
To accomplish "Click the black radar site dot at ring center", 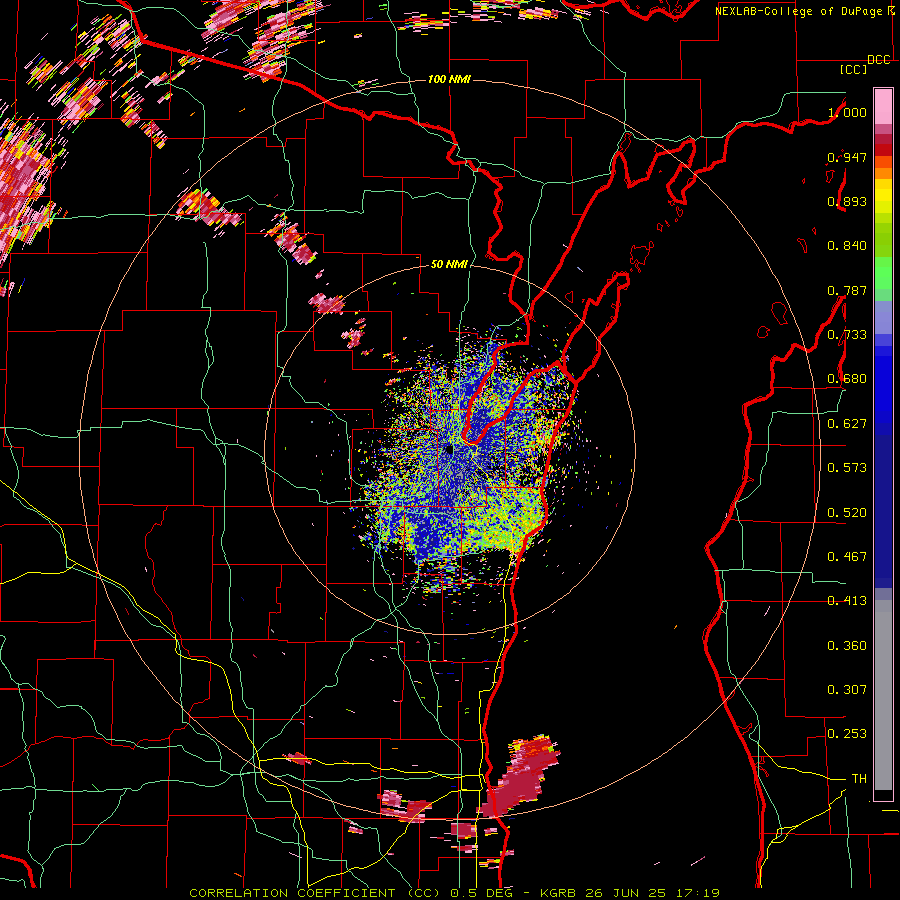I will click(x=449, y=449).
